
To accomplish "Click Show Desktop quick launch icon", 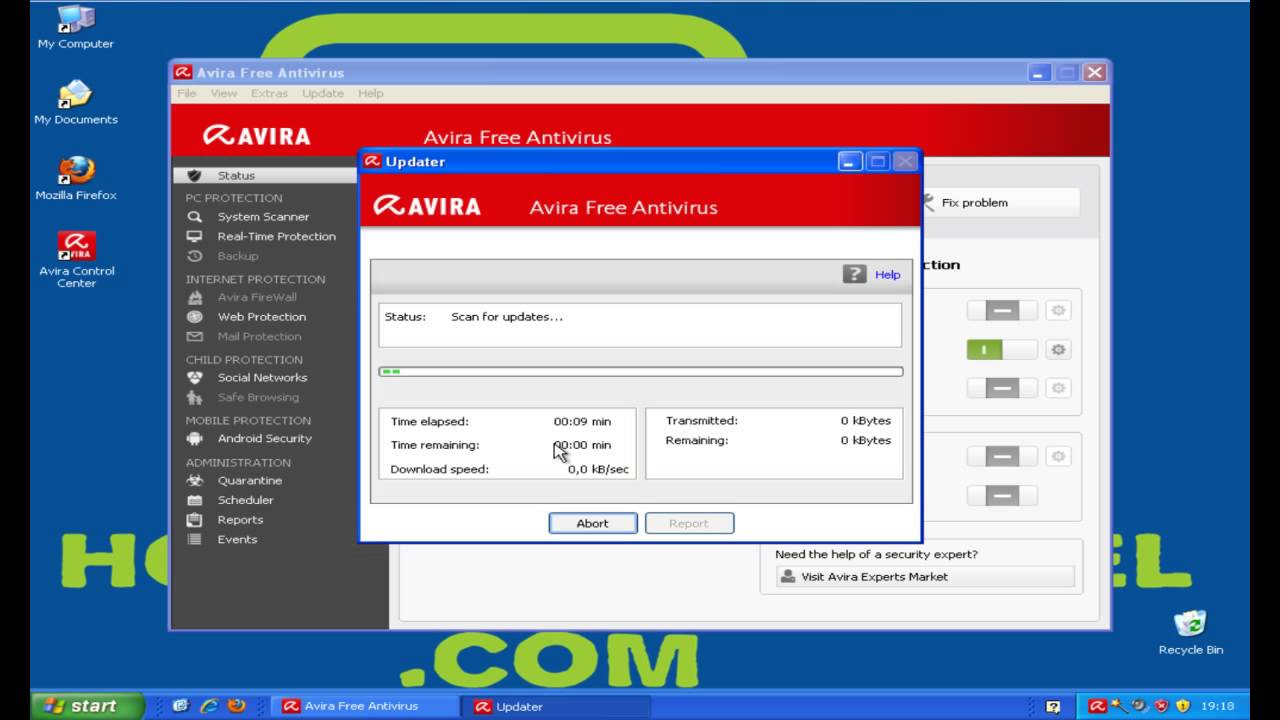I will (180, 705).
